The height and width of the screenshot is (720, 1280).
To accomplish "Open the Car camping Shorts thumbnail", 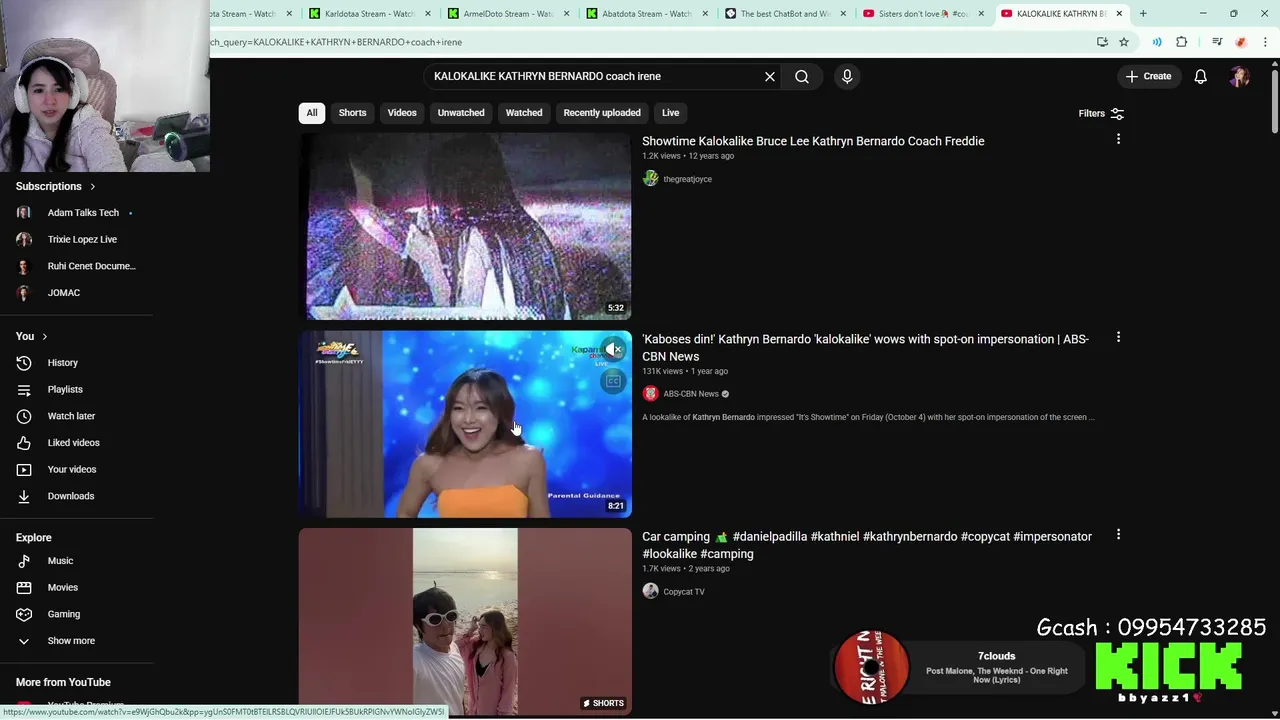I will [465, 621].
